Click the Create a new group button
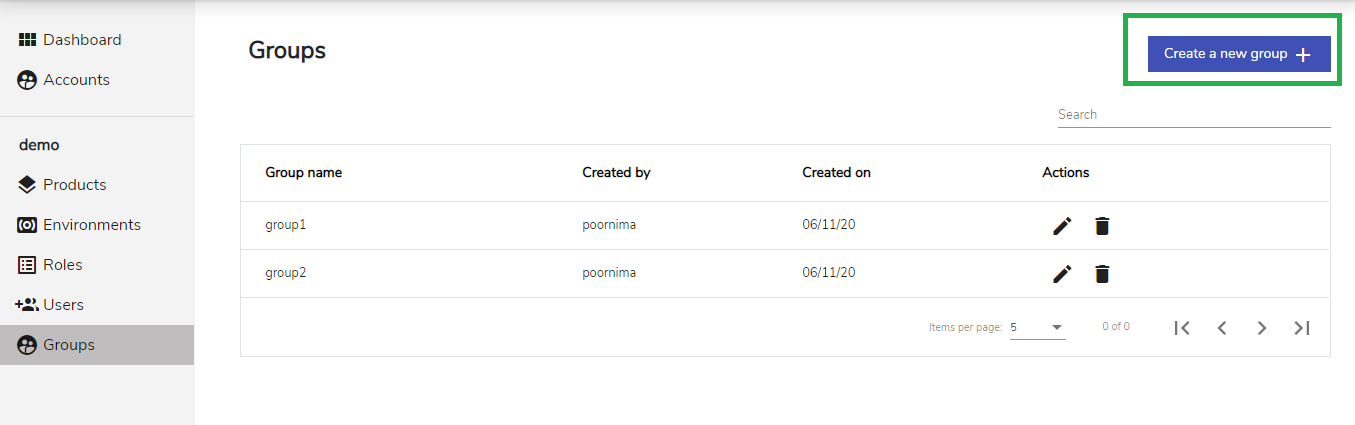Viewport: 1355px width, 425px height. [1239, 54]
